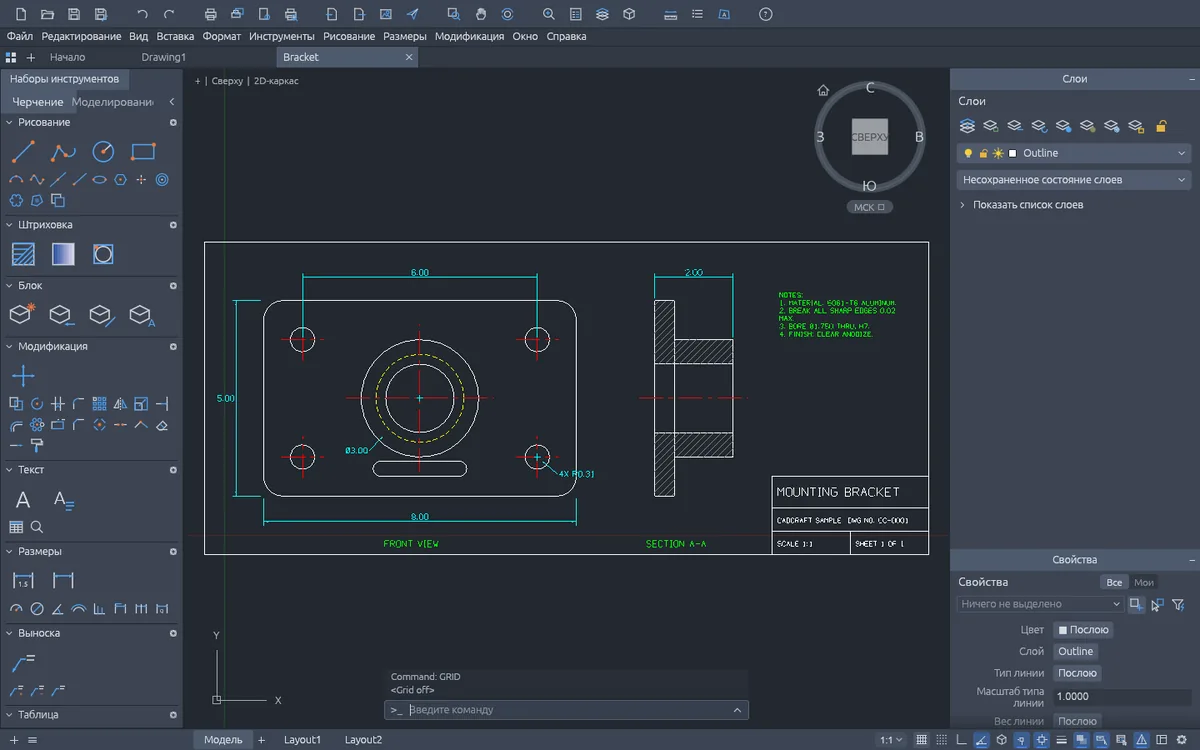Select the large A single-line text tool
Screen dimensions: 1200x750
click(23, 500)
